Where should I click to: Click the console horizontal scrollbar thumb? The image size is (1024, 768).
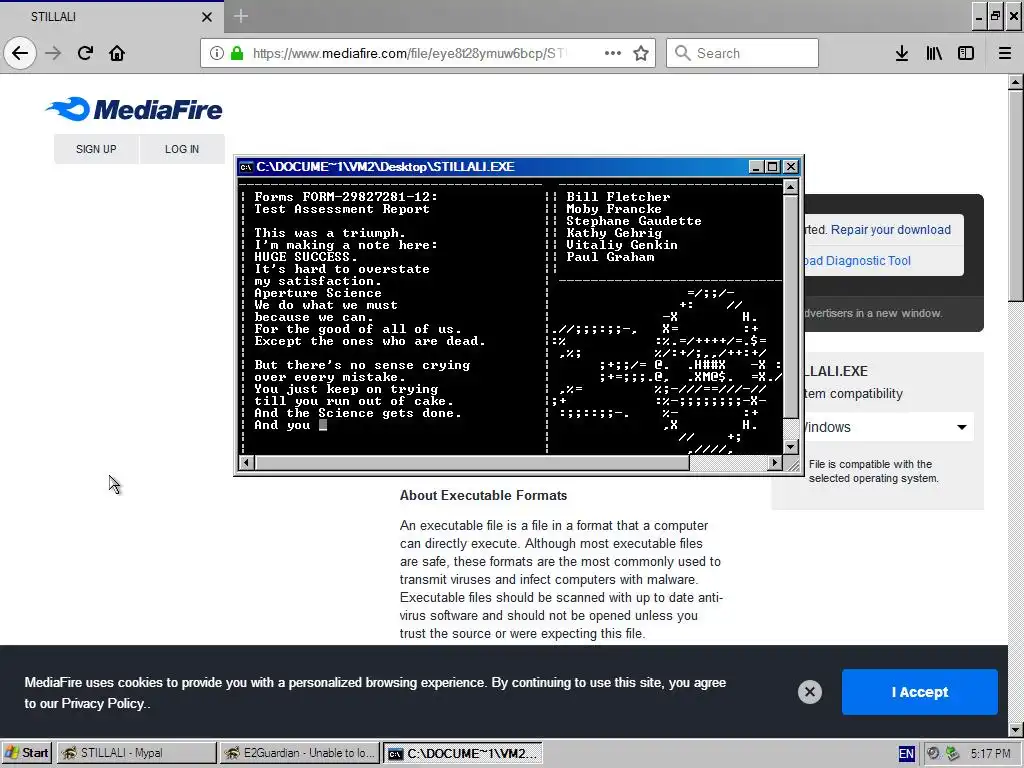pyautogui.click(x=472, y=463)
